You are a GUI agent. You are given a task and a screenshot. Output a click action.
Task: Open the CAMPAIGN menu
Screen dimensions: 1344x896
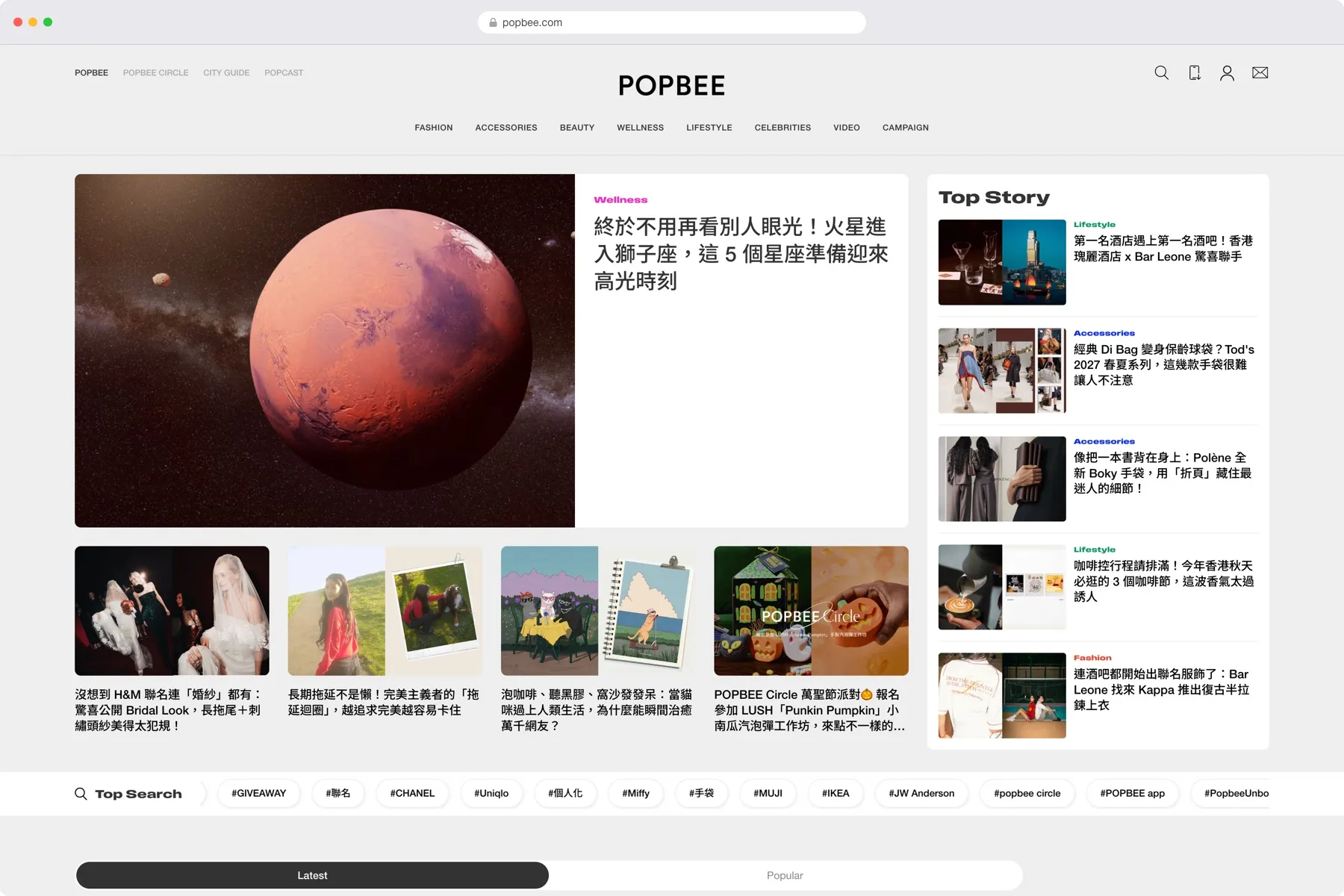906,128
